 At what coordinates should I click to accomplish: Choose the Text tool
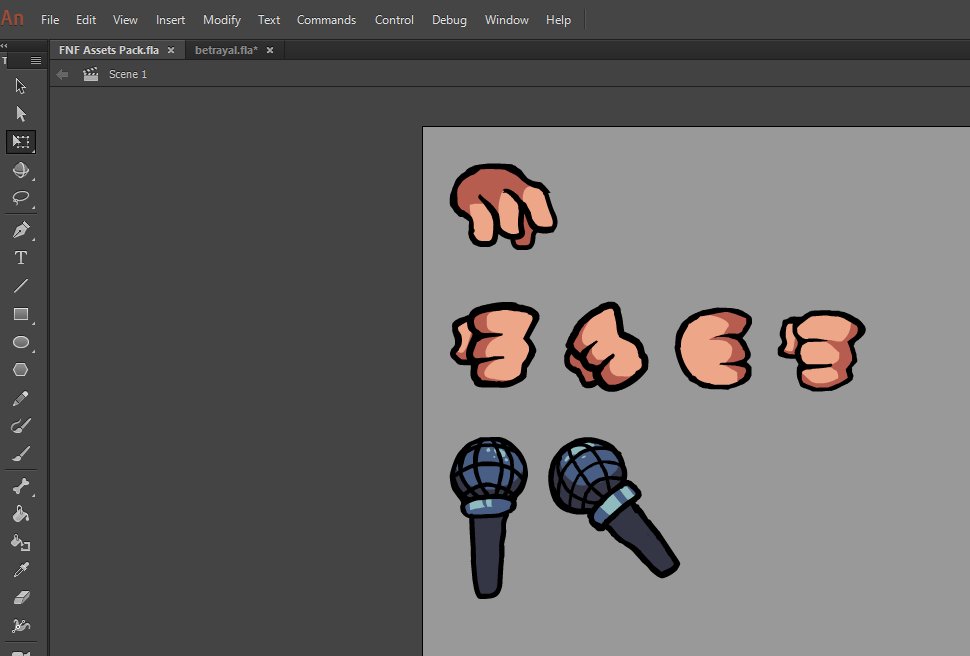pyautogui.click(x=21, y=257)
